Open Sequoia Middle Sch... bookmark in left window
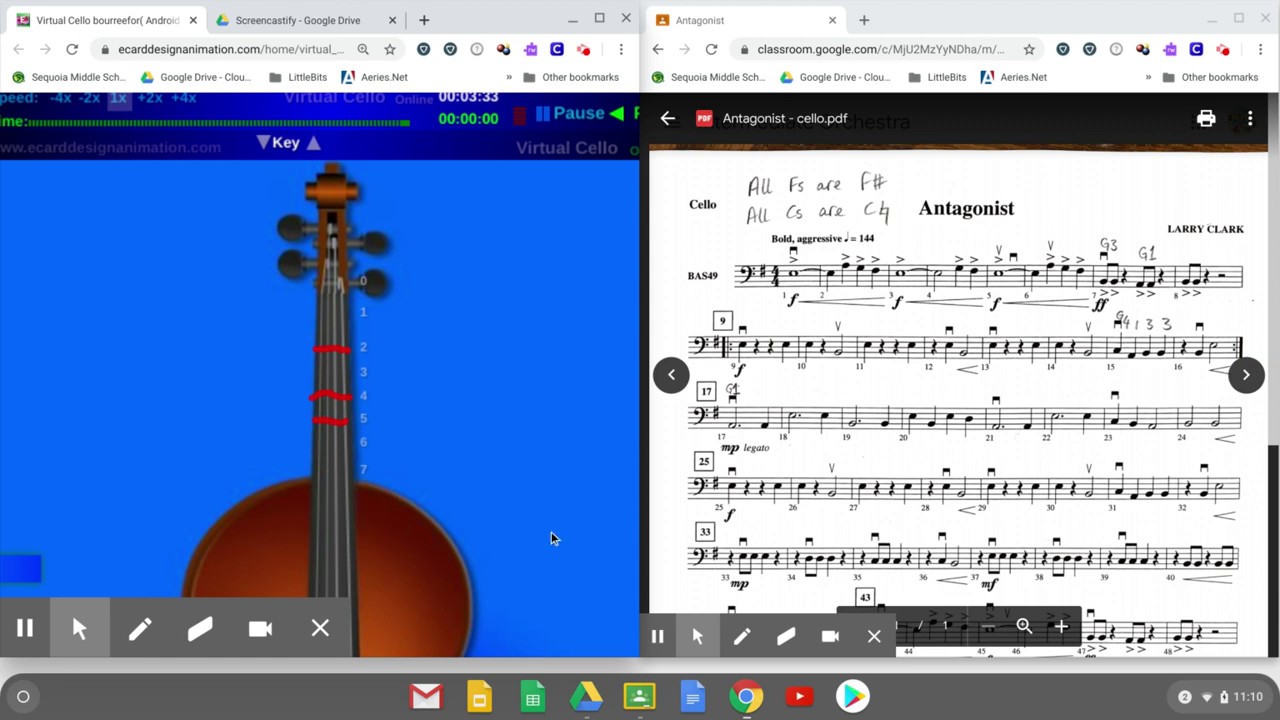The height and width of the screenshot is (720, 1280). [68, 77]
